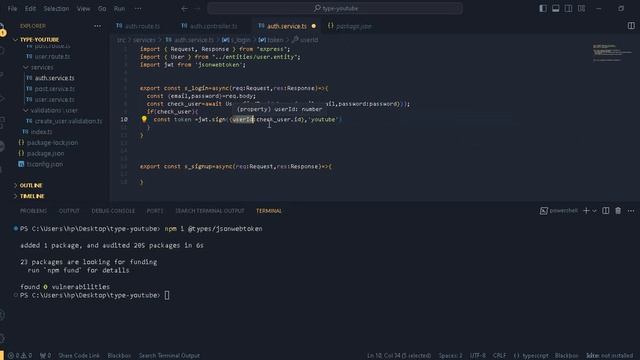Select the TERMINAL panel tab
Image resolution: width=640 pixels, height=360 pixels.
click(x=269, y=211)
